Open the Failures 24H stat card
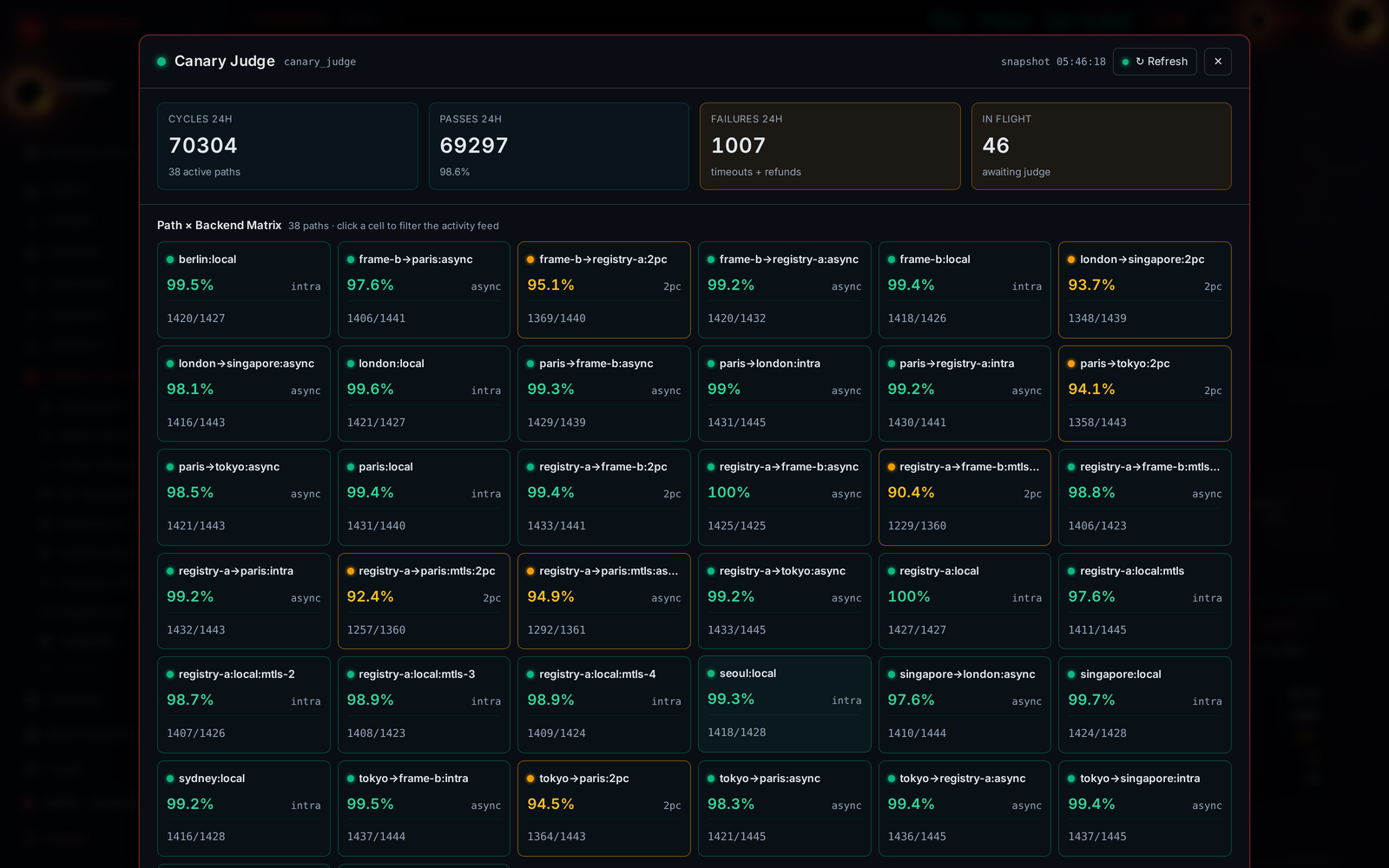The height and width of the screenshot is (868, 1389). (830, 146)
